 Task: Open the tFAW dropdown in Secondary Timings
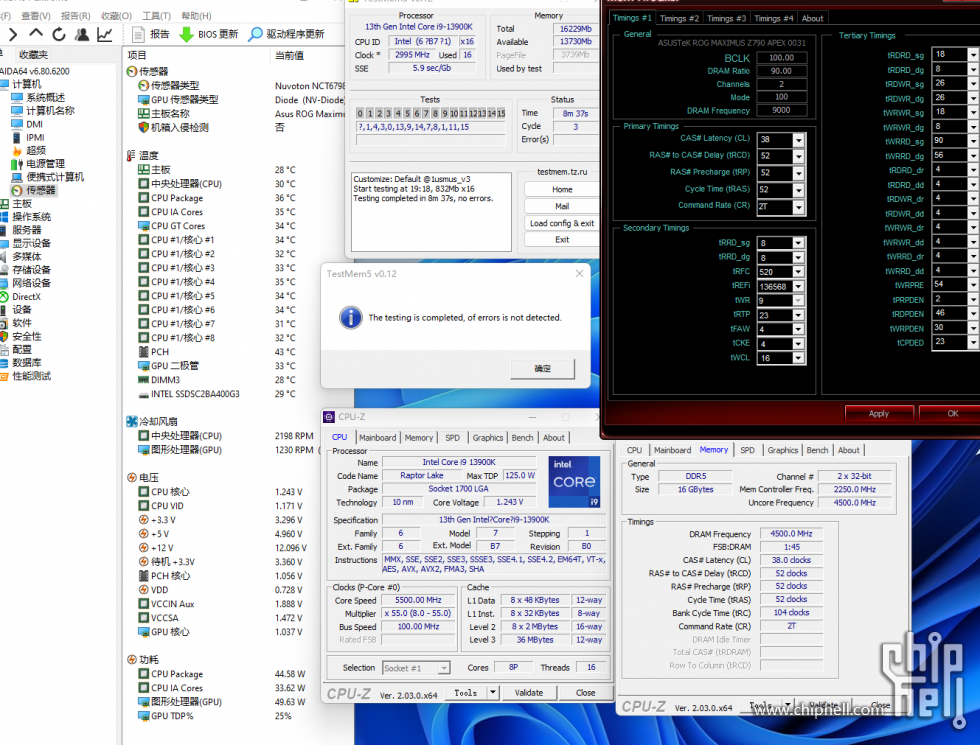pyautogui.click(x=798, y=329)
